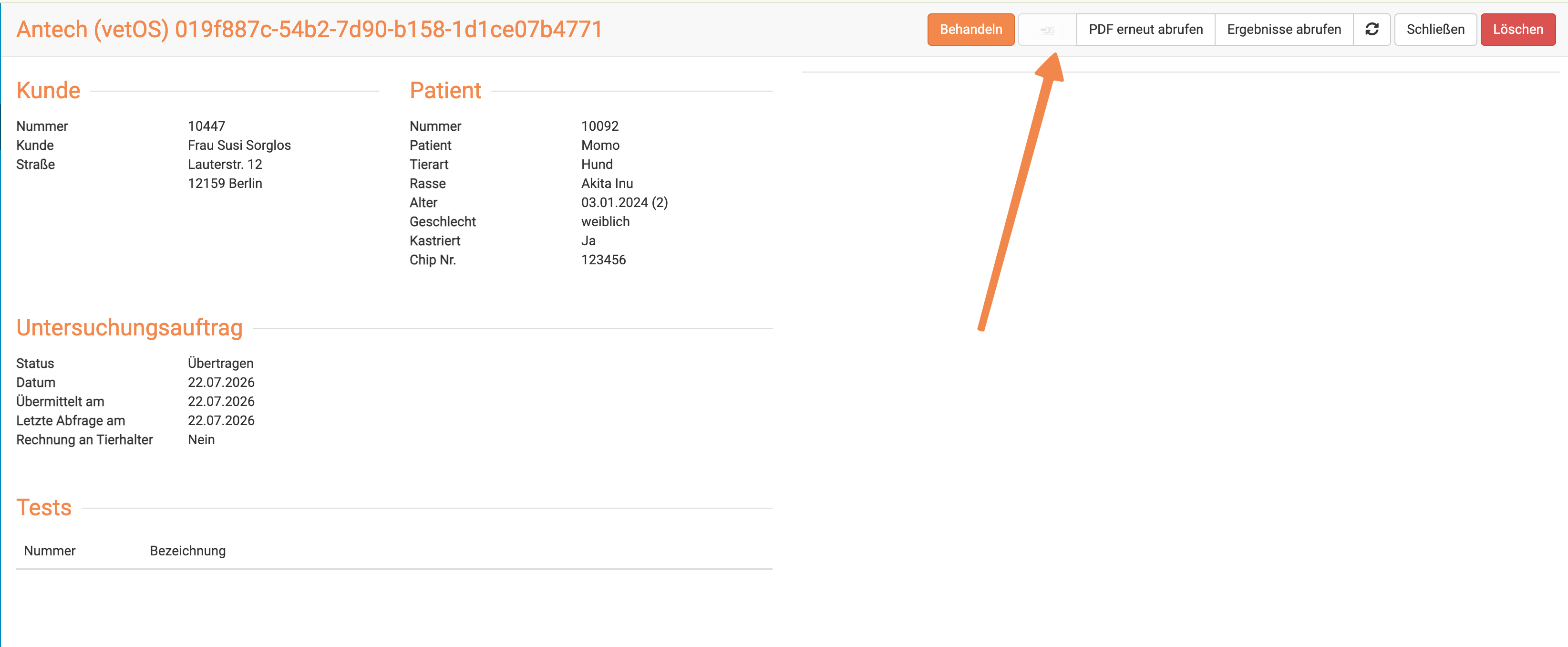
Task: Click the Übermittelt am date value
Action: coord(221,401)
